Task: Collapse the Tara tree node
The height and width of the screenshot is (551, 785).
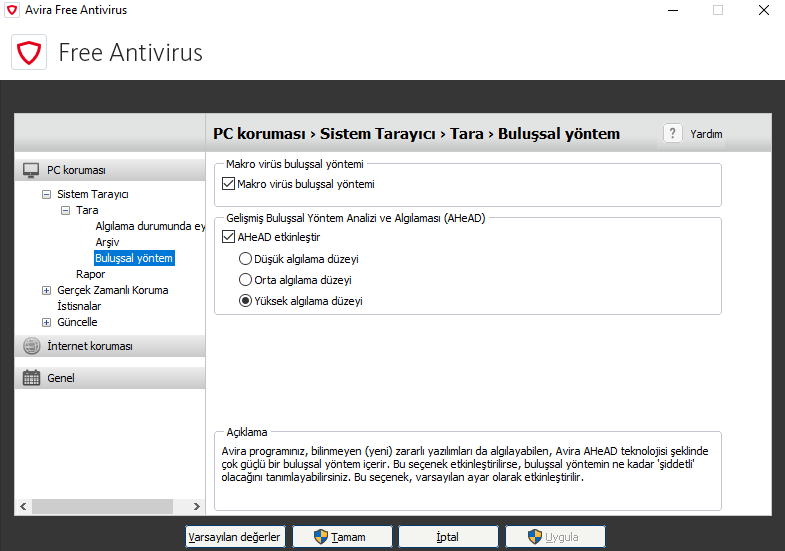Action: [x=66, y=210]
